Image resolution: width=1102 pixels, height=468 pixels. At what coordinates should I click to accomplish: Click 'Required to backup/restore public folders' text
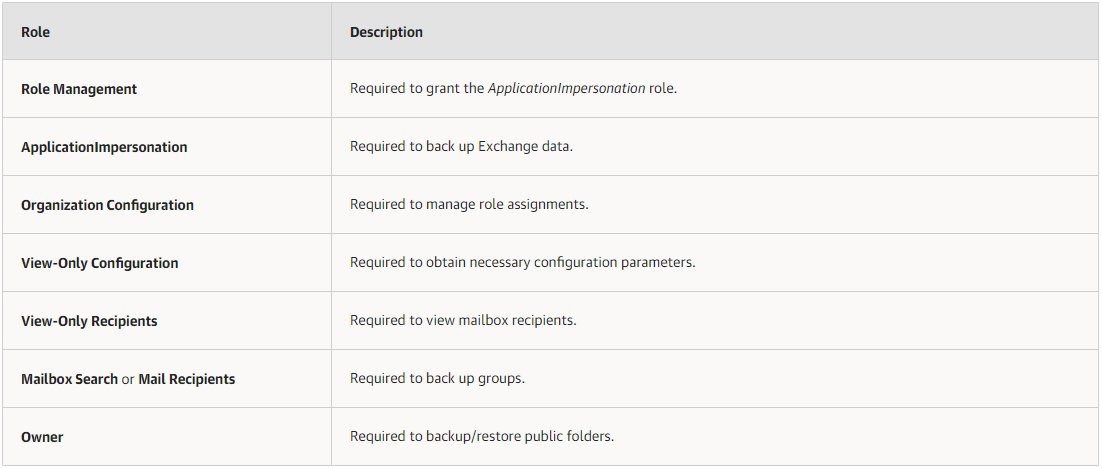tap(482, 436)
